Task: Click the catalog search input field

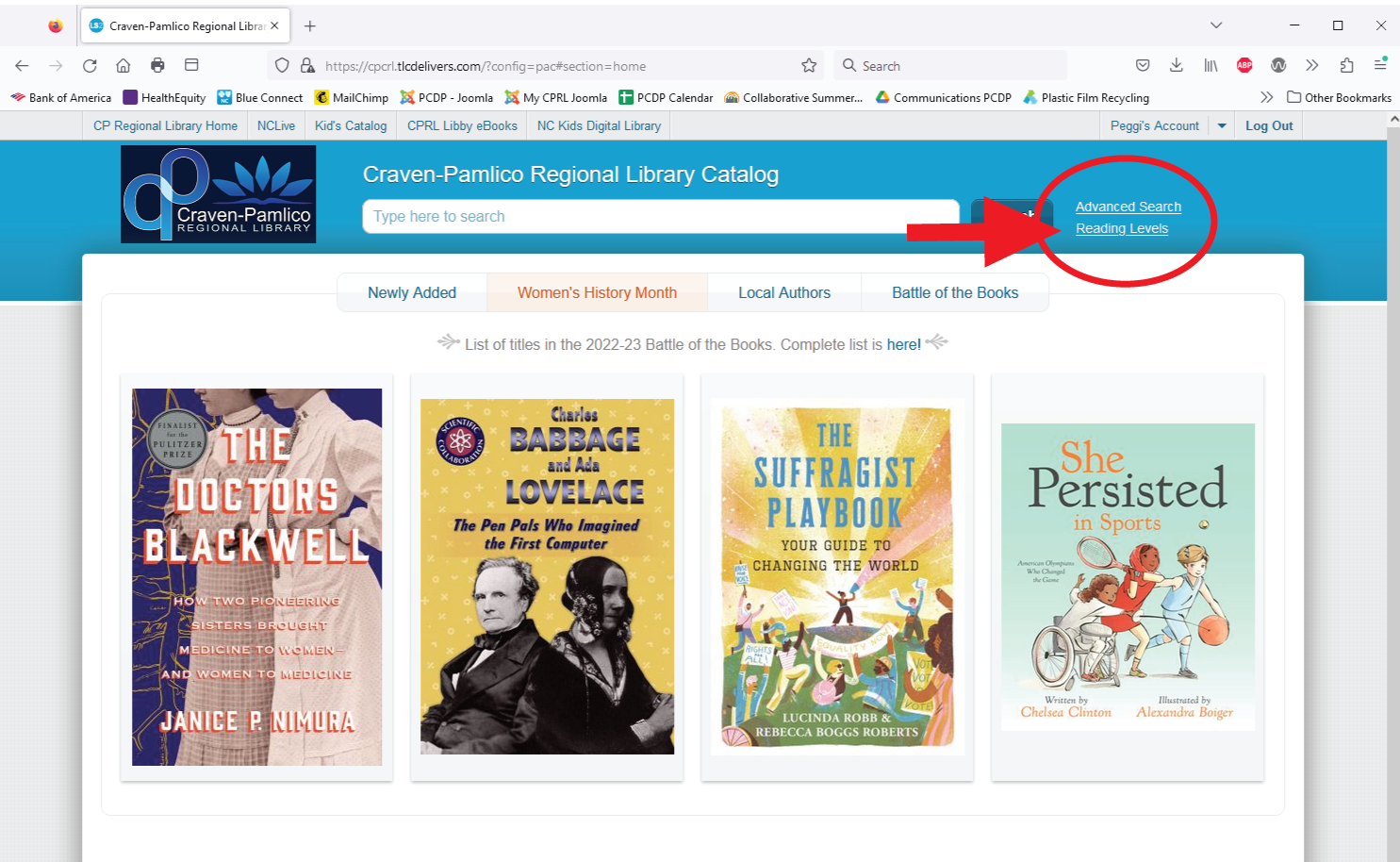Action: point(661,216)
